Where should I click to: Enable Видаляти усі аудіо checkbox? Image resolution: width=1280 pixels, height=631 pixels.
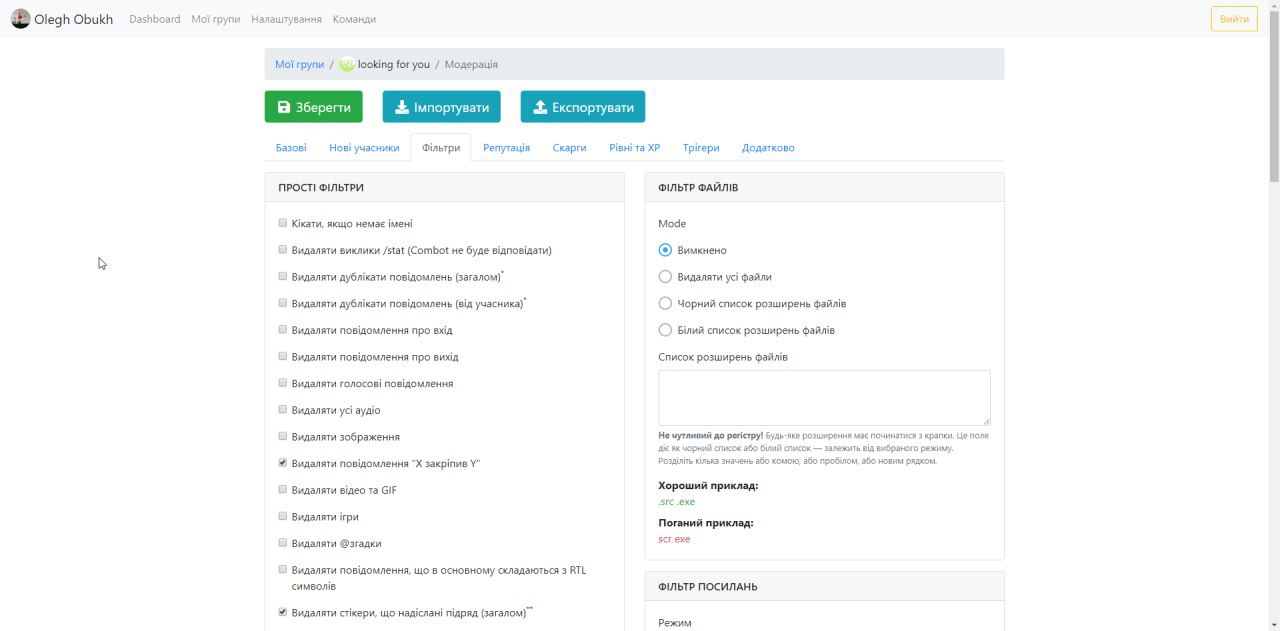coord(283,409)
